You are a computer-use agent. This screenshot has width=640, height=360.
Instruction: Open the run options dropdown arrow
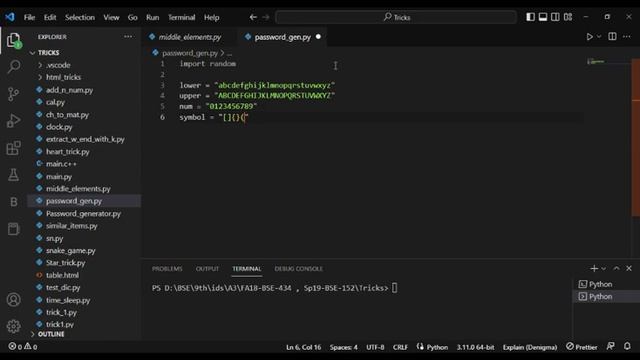point(599,37)
